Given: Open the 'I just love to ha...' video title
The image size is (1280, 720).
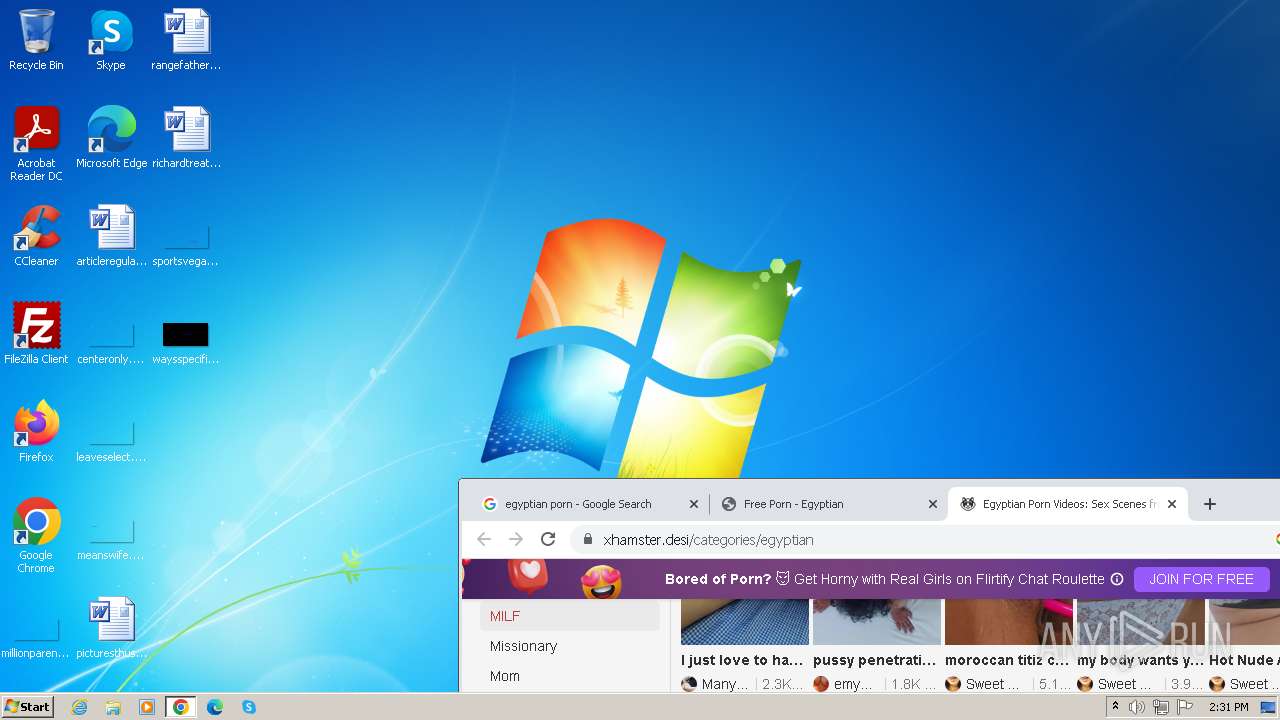Looking at the screenshot, I should [x=742, y=660].
